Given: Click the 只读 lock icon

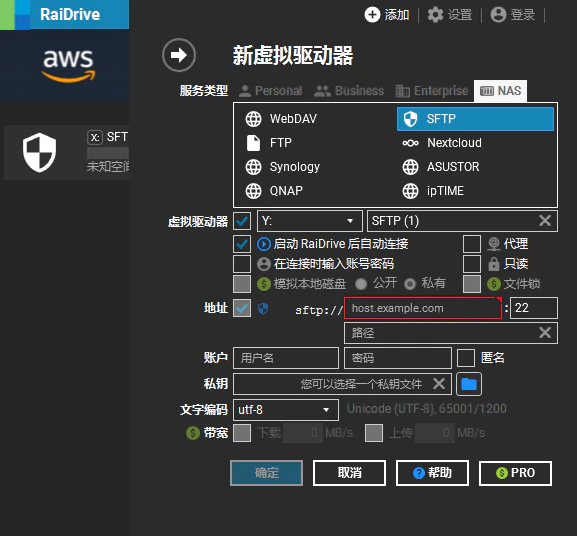Looking at the screenshot, I should (x=494, y=264).
